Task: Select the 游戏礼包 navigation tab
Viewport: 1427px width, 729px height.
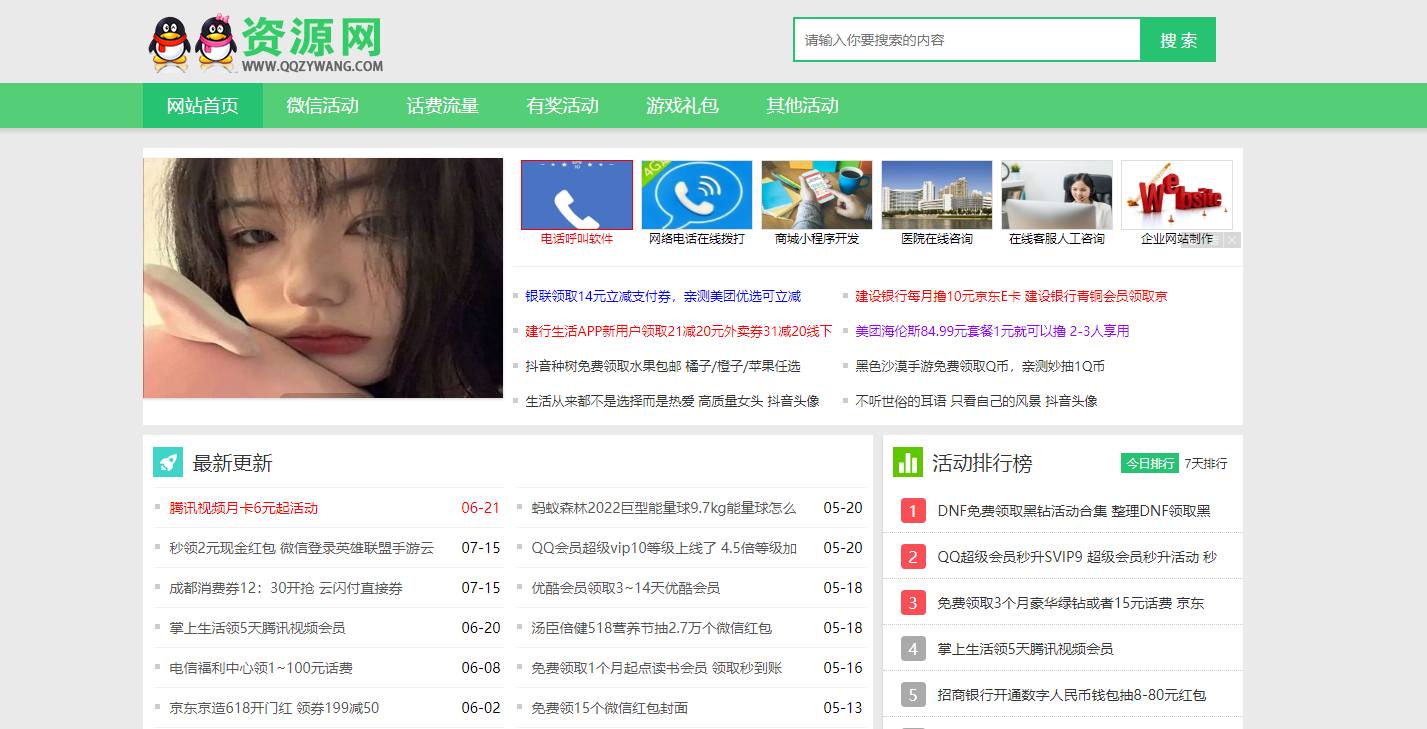Action: (681, 105)
